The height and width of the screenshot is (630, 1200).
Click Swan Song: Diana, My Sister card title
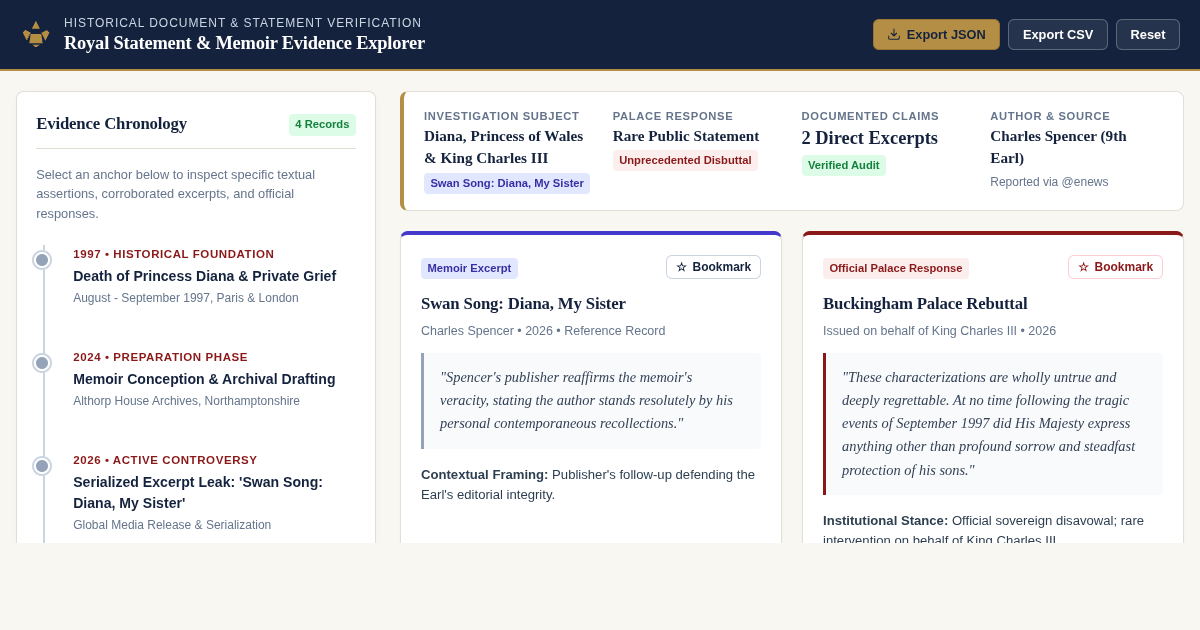pyautogui.click(x=523, y=304)
